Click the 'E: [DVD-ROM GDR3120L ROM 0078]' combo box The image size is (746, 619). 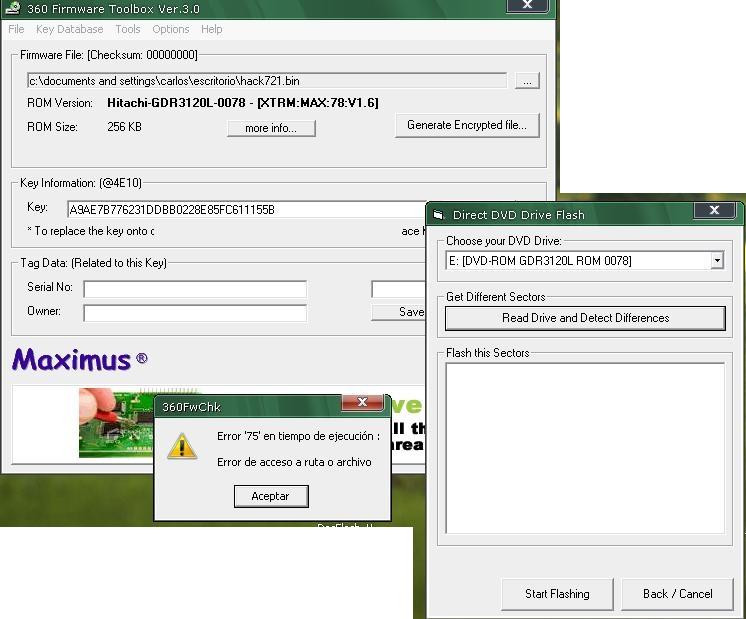click(x=585, y=261)
